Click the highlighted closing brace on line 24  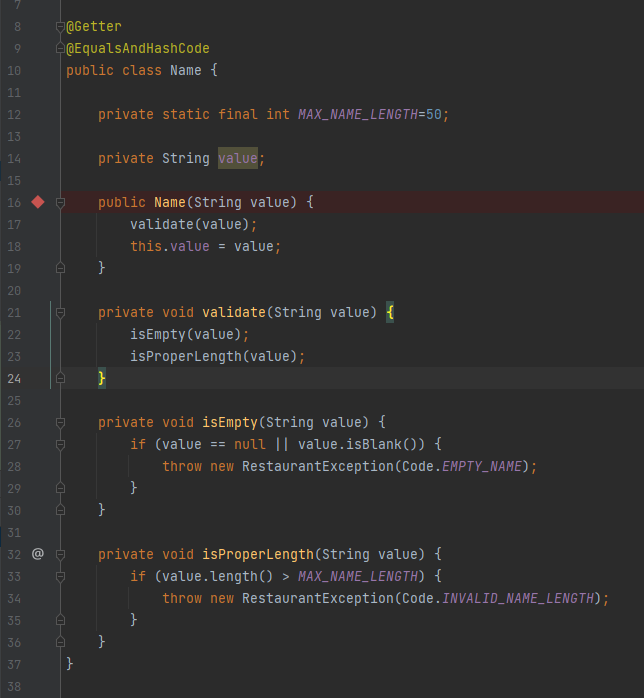(102, 378)
